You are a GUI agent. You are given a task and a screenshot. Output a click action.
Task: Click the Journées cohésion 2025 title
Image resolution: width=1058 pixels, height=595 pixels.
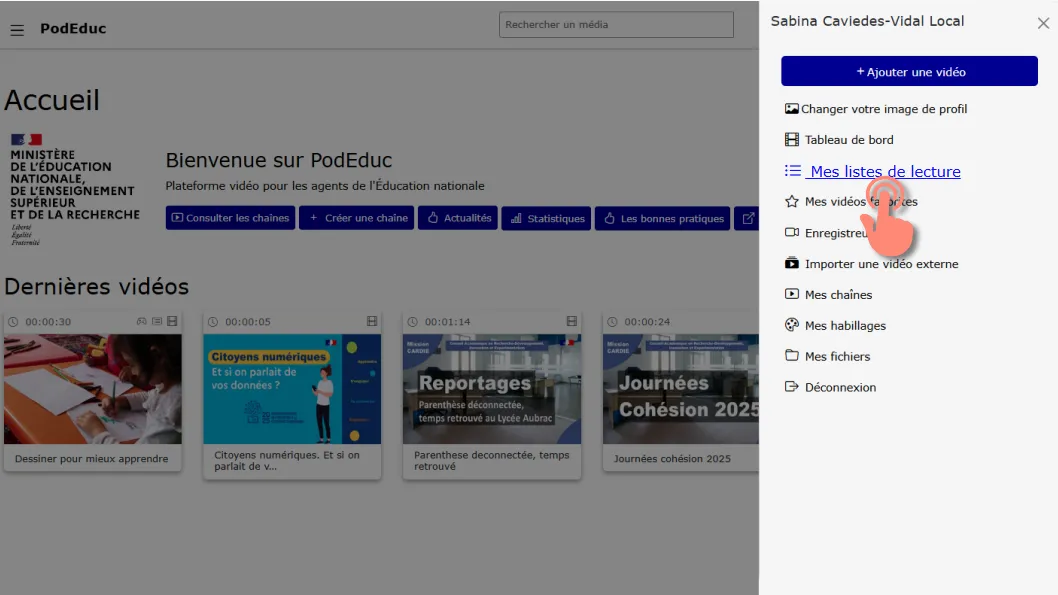click(672, 459)
